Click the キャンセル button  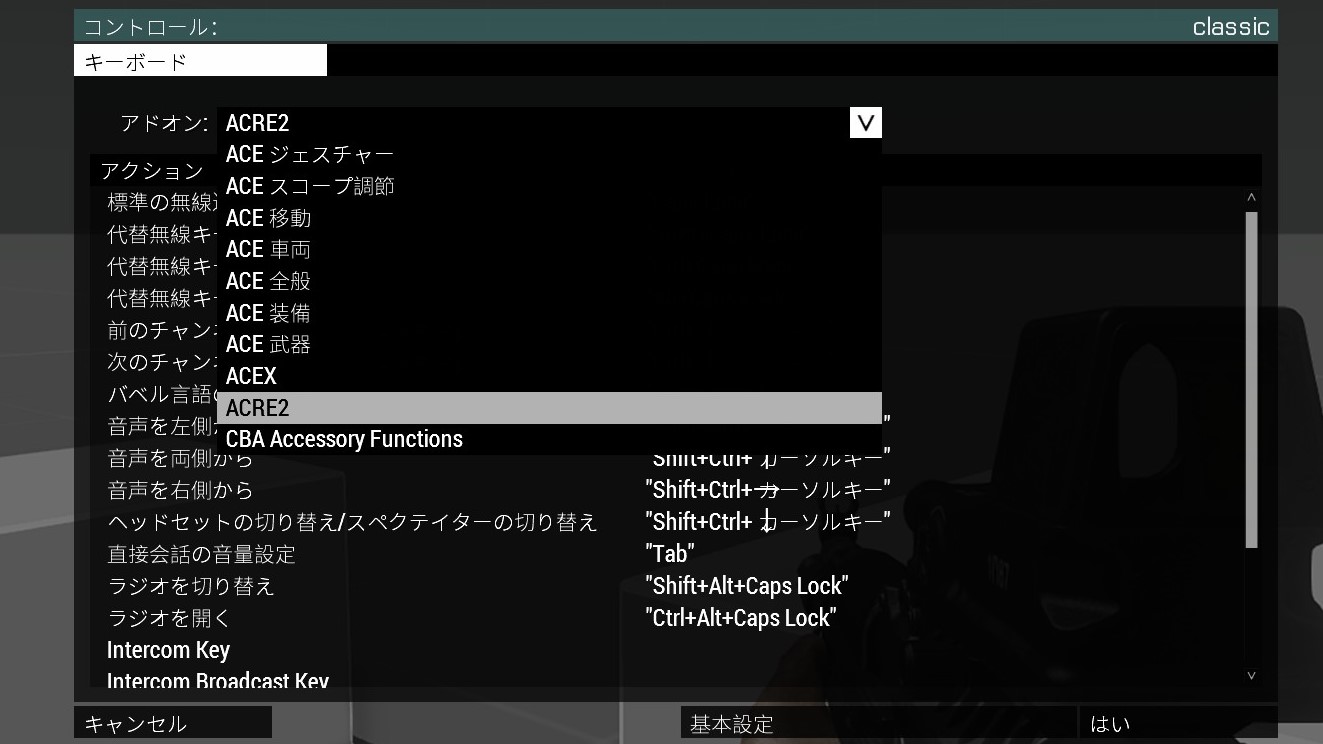coord(173,723)
